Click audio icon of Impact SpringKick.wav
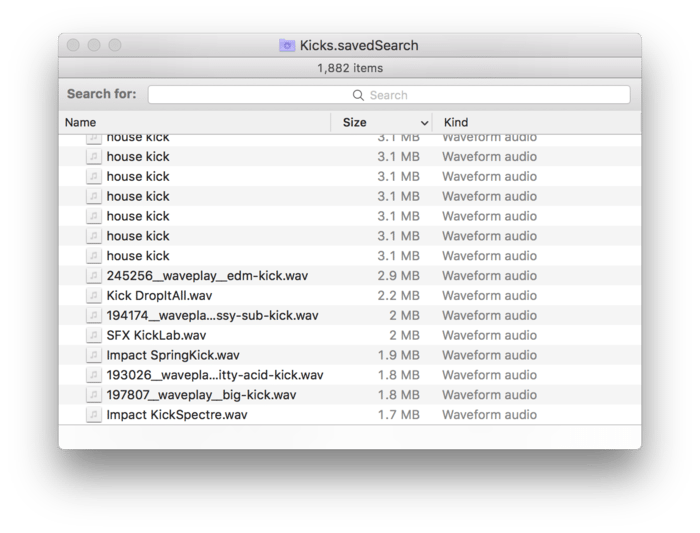700x533 pixels. (x=93, y=355)
